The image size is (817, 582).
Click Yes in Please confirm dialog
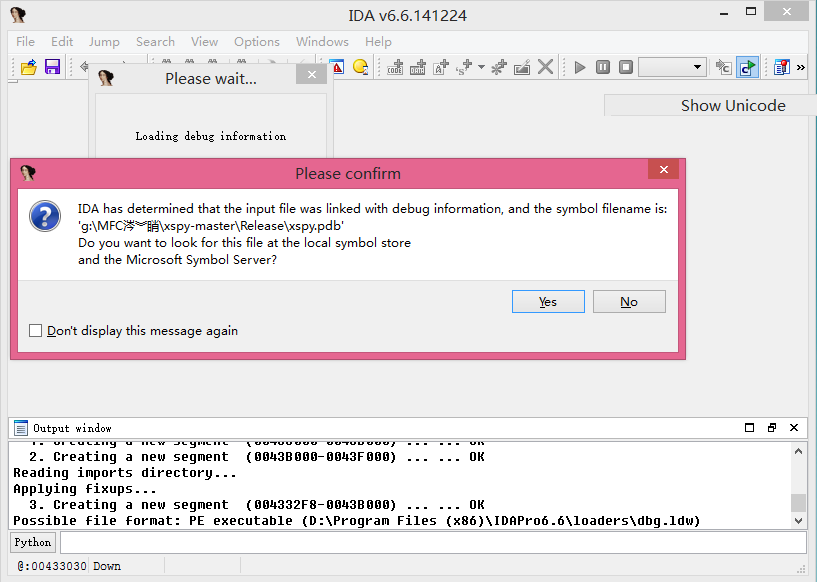pos(548,302)
